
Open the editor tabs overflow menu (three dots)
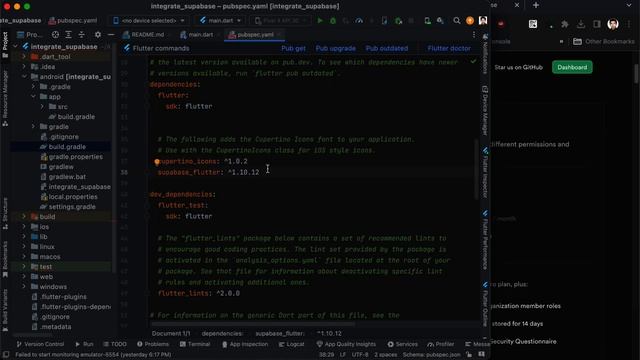pyautogui.click(x=473, y=35)
